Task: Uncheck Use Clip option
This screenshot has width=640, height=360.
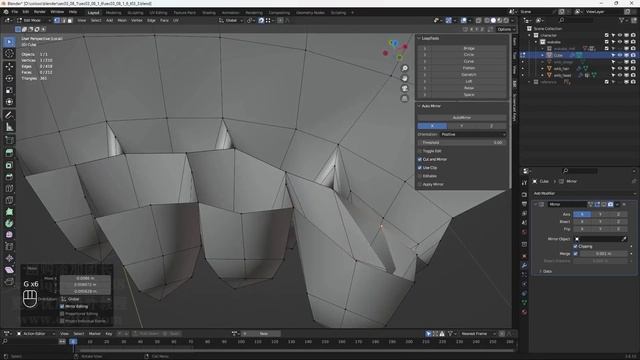Action: pyautogui.click(x=420, y=168)
